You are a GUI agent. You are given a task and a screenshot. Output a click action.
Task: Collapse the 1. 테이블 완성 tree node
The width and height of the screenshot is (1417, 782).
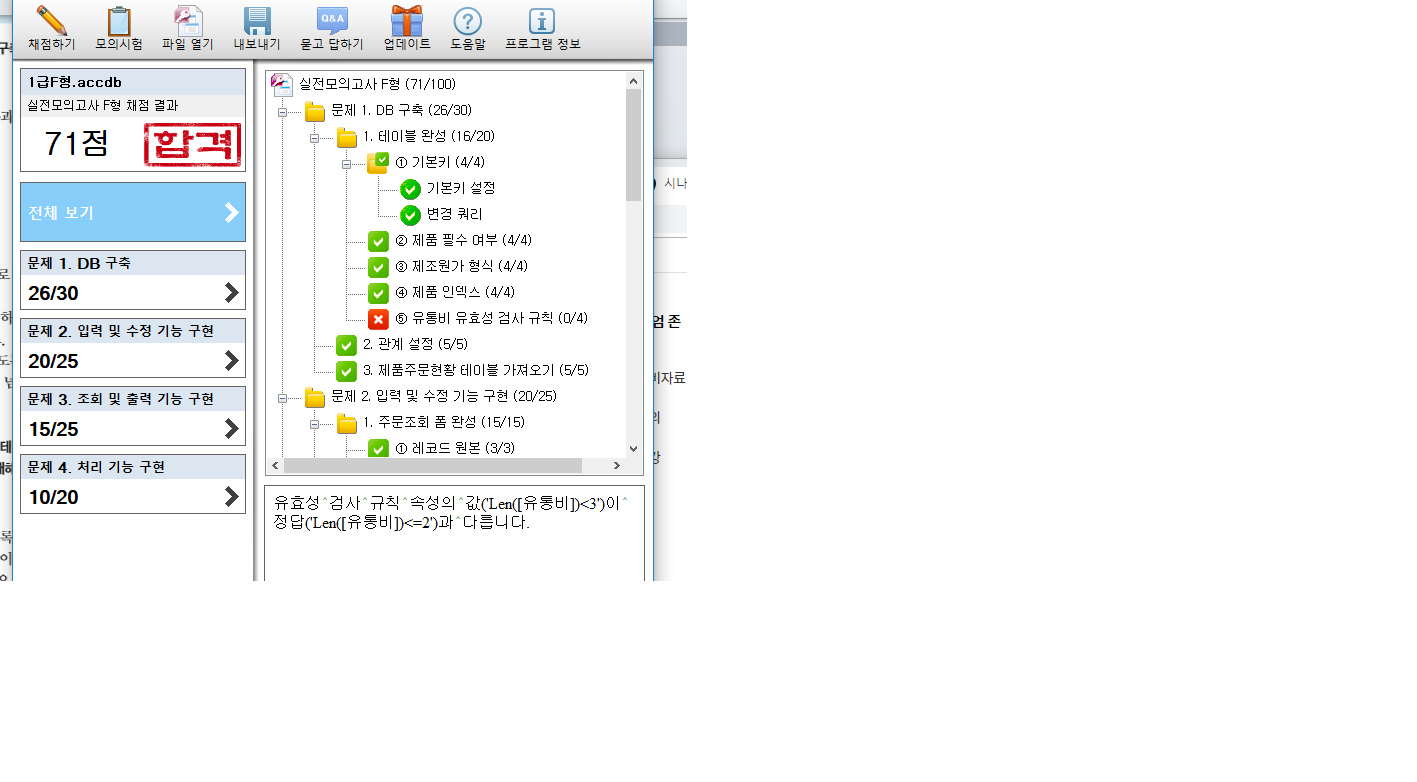click(314, 137)
